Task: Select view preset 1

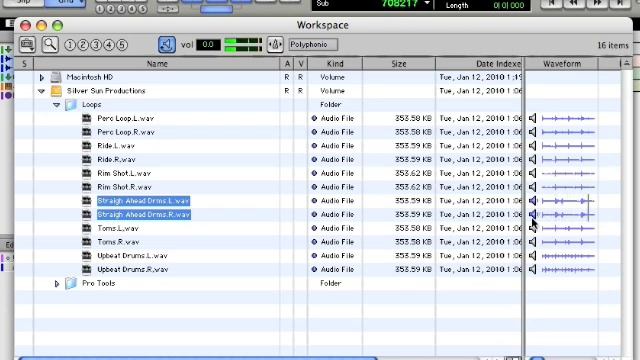Action: 70,45
